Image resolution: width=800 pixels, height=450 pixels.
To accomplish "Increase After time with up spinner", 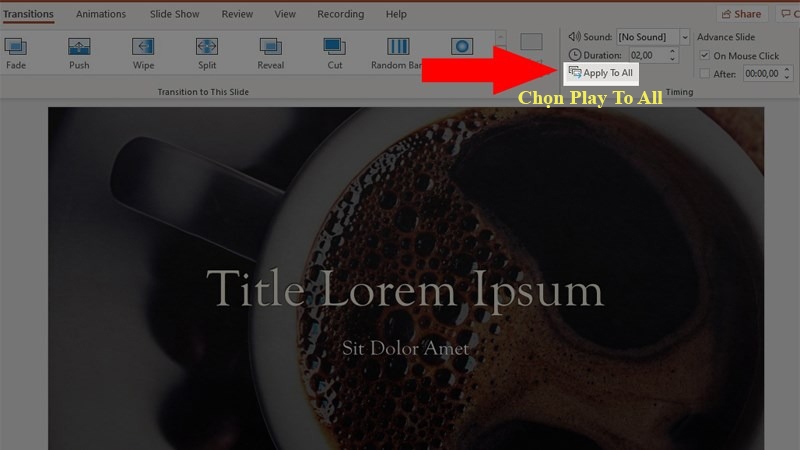I will (787, 69).
